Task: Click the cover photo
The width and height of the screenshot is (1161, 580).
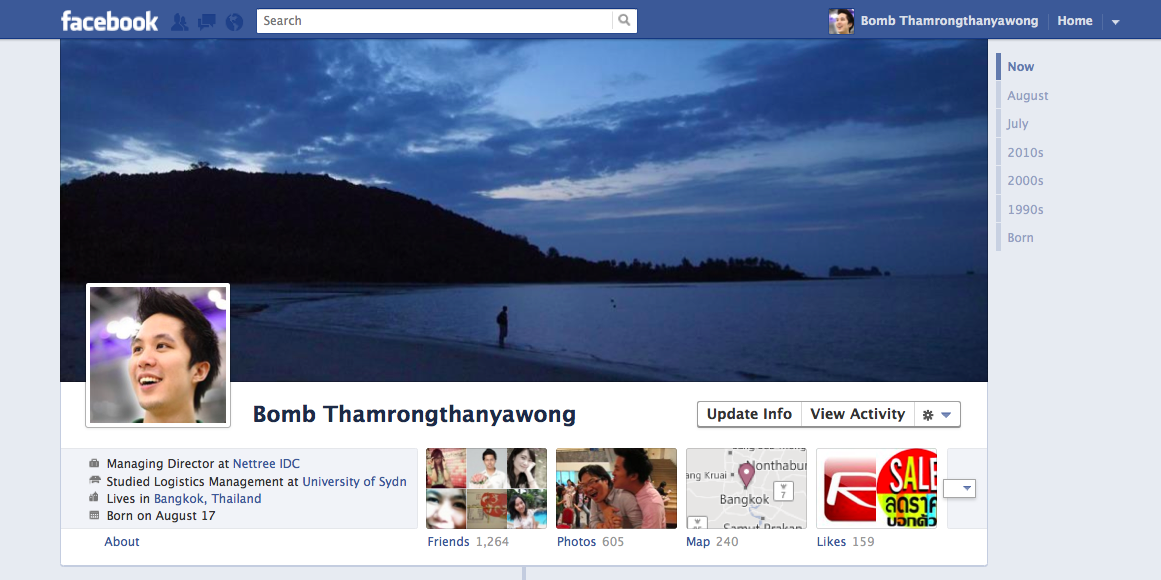Action: click(523, 210)
